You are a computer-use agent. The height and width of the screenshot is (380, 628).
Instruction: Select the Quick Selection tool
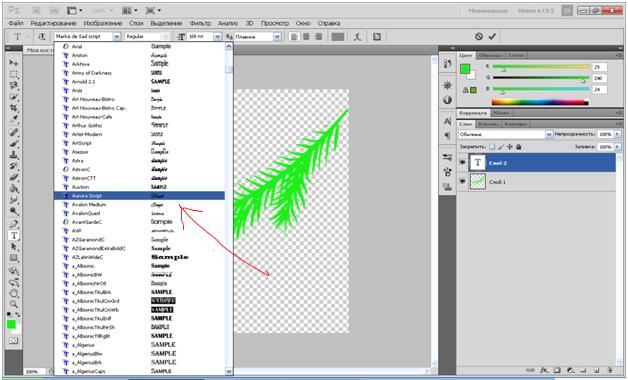tap(14, 97)
